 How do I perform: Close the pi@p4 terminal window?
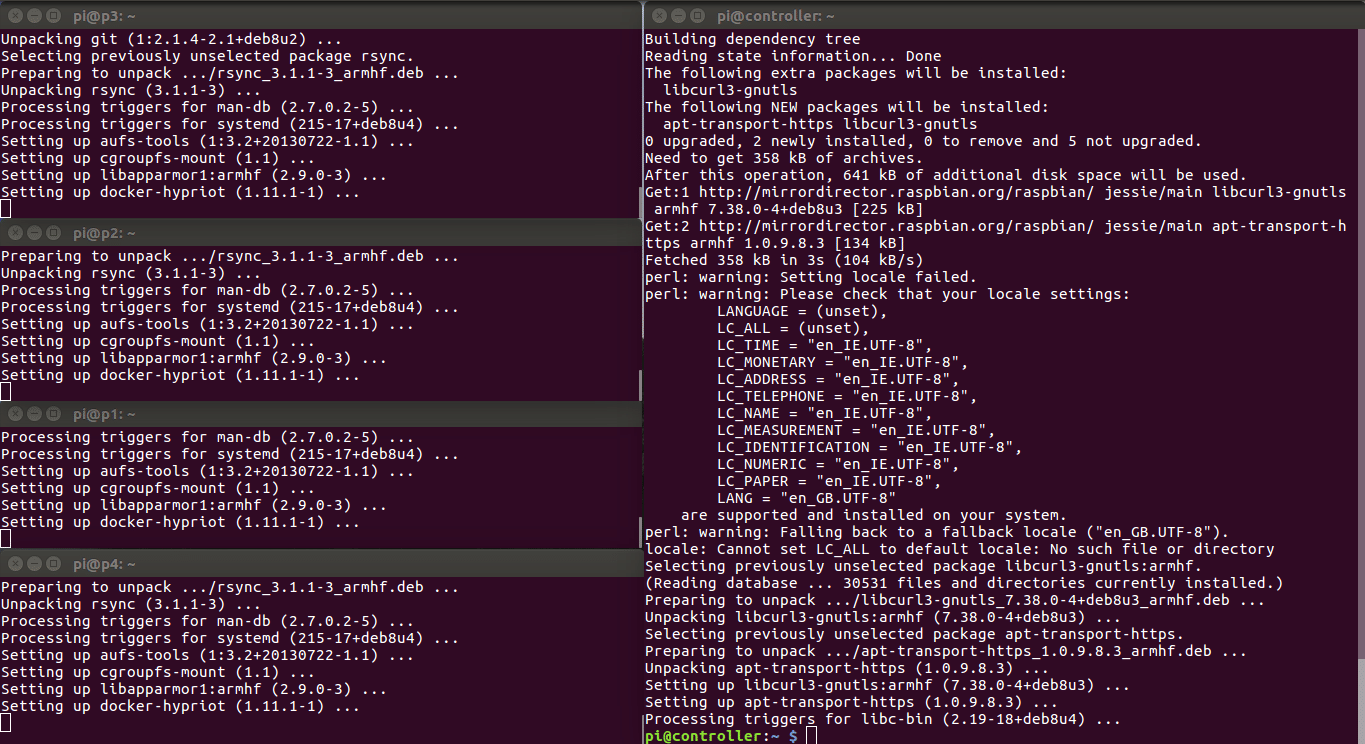[13, 564]
